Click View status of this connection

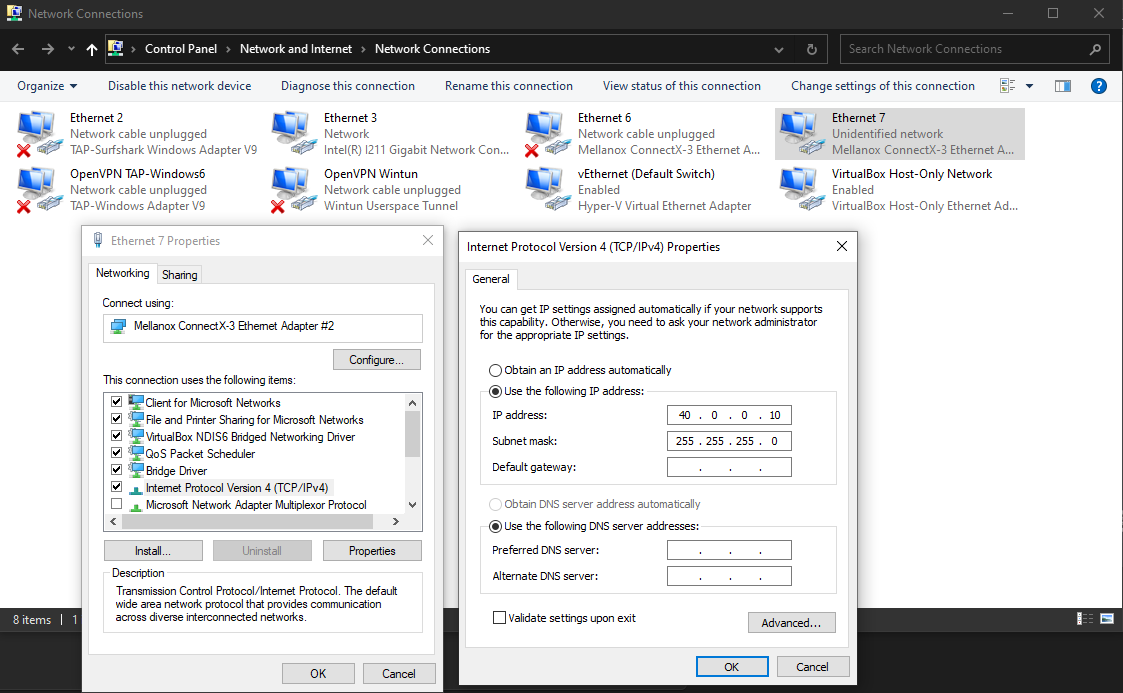point(682,86)
